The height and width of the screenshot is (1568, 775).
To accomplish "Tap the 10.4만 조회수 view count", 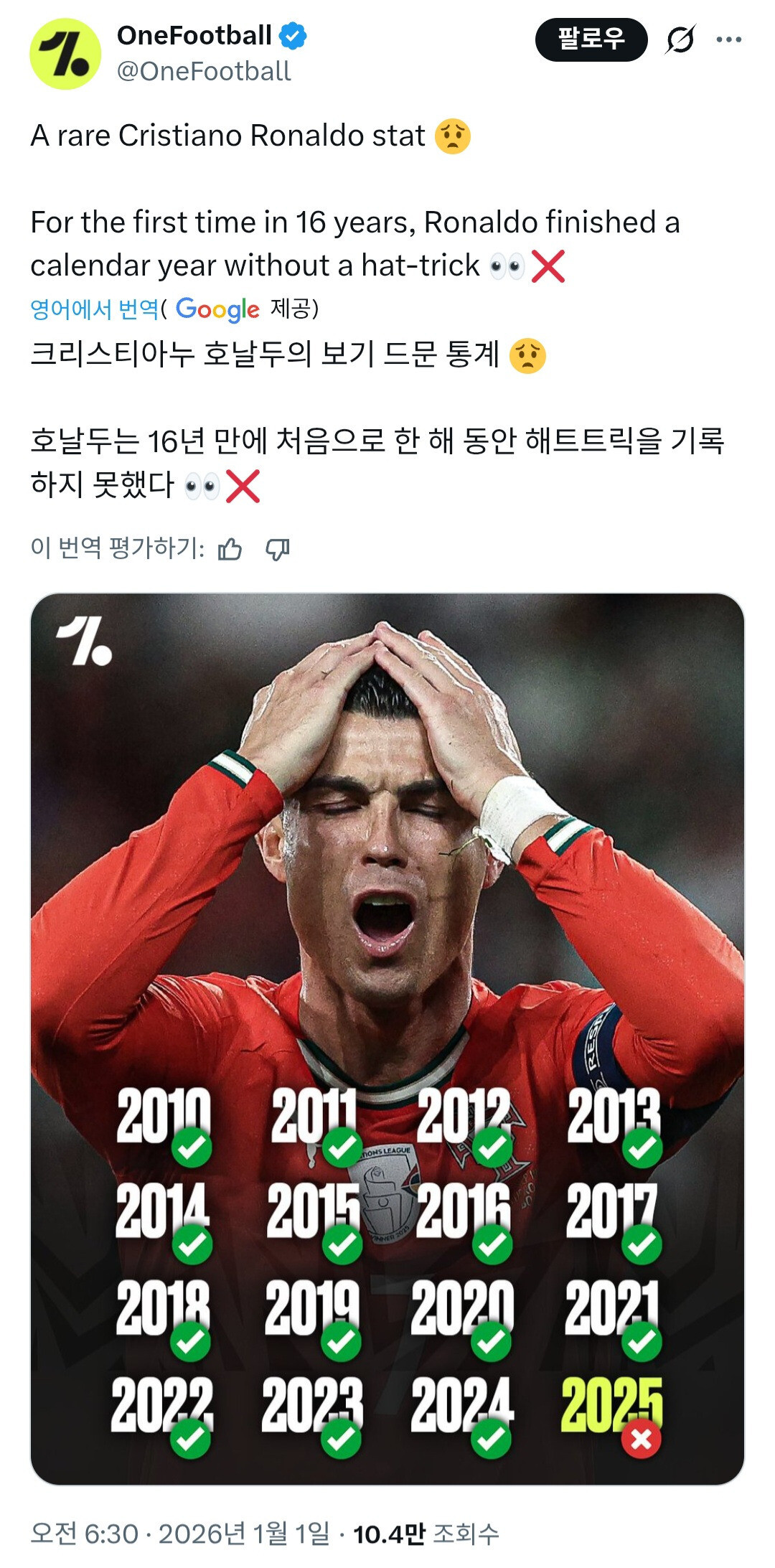I will tap(426, 1534).
